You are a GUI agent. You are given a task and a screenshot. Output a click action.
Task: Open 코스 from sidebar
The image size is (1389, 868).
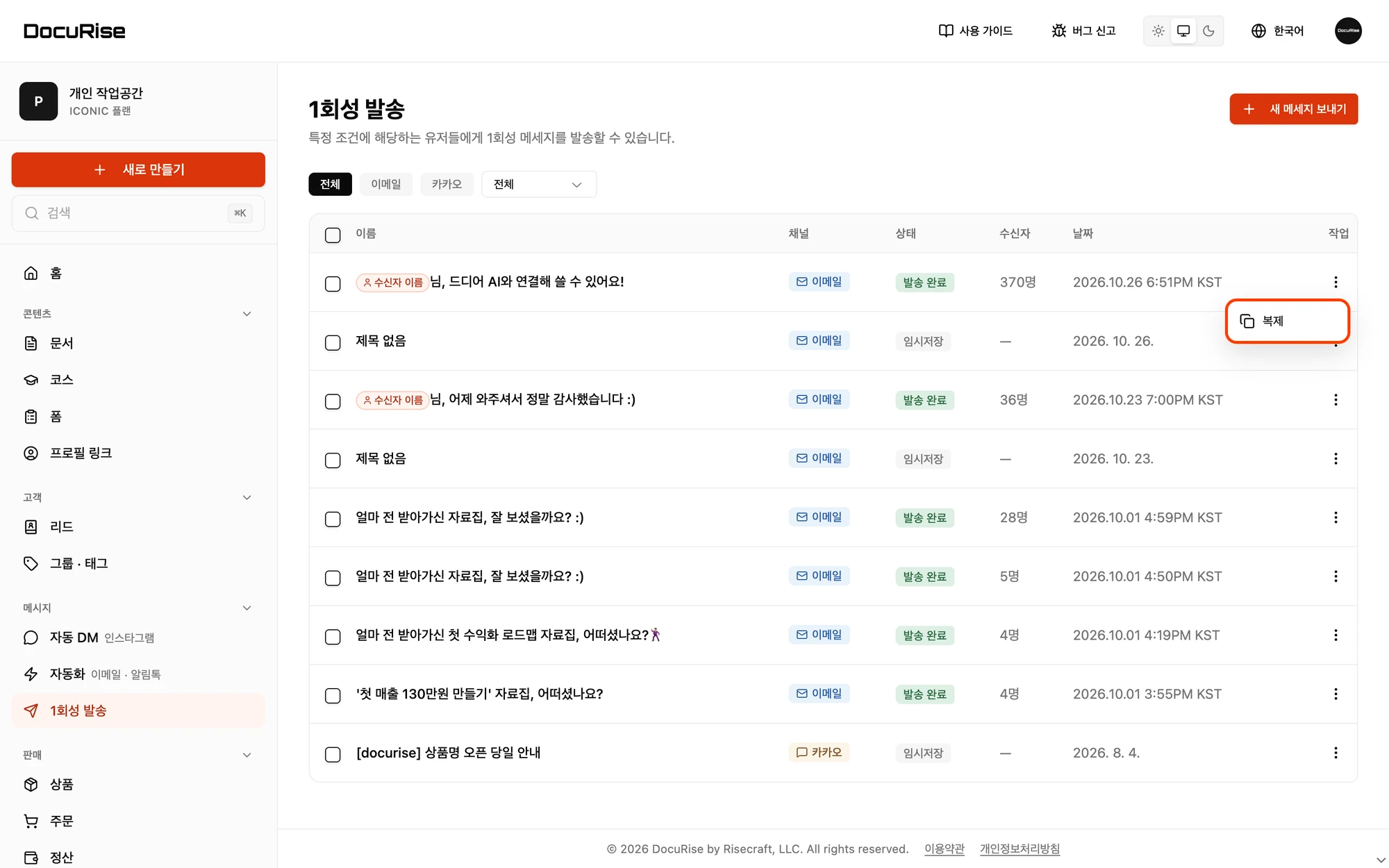tap(138, 380)
